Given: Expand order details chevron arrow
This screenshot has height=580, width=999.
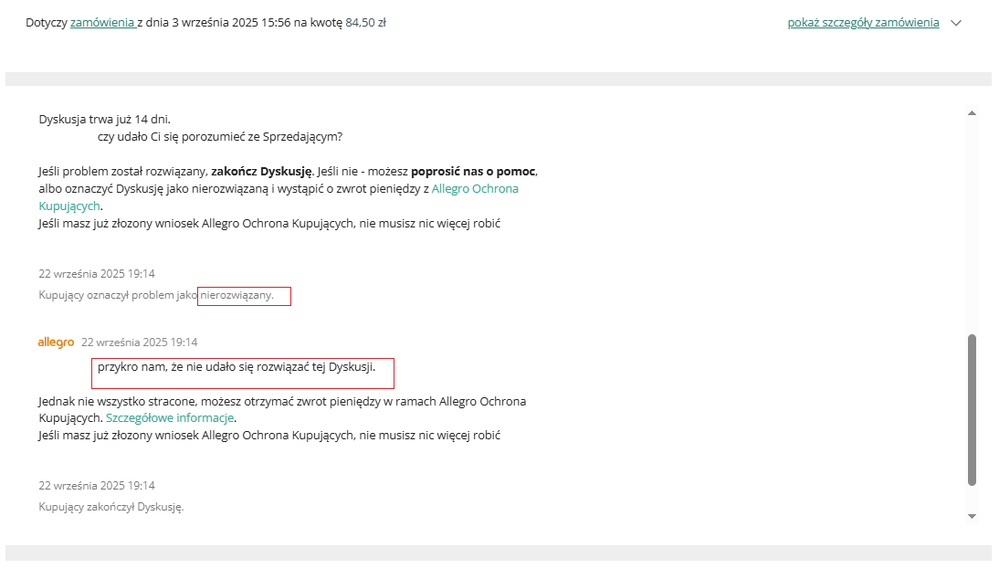Looking at the screenshot, I should click(956, 23).
